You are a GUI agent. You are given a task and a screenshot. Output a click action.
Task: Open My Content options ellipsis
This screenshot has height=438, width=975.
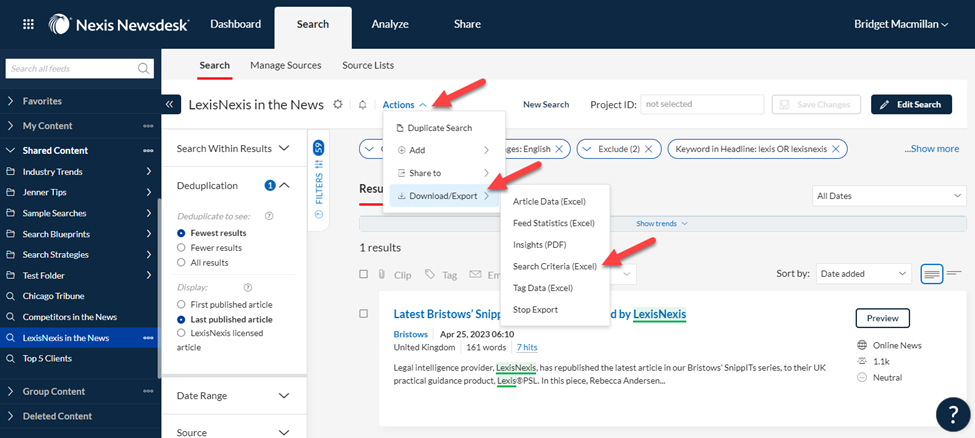click(148, 126)
